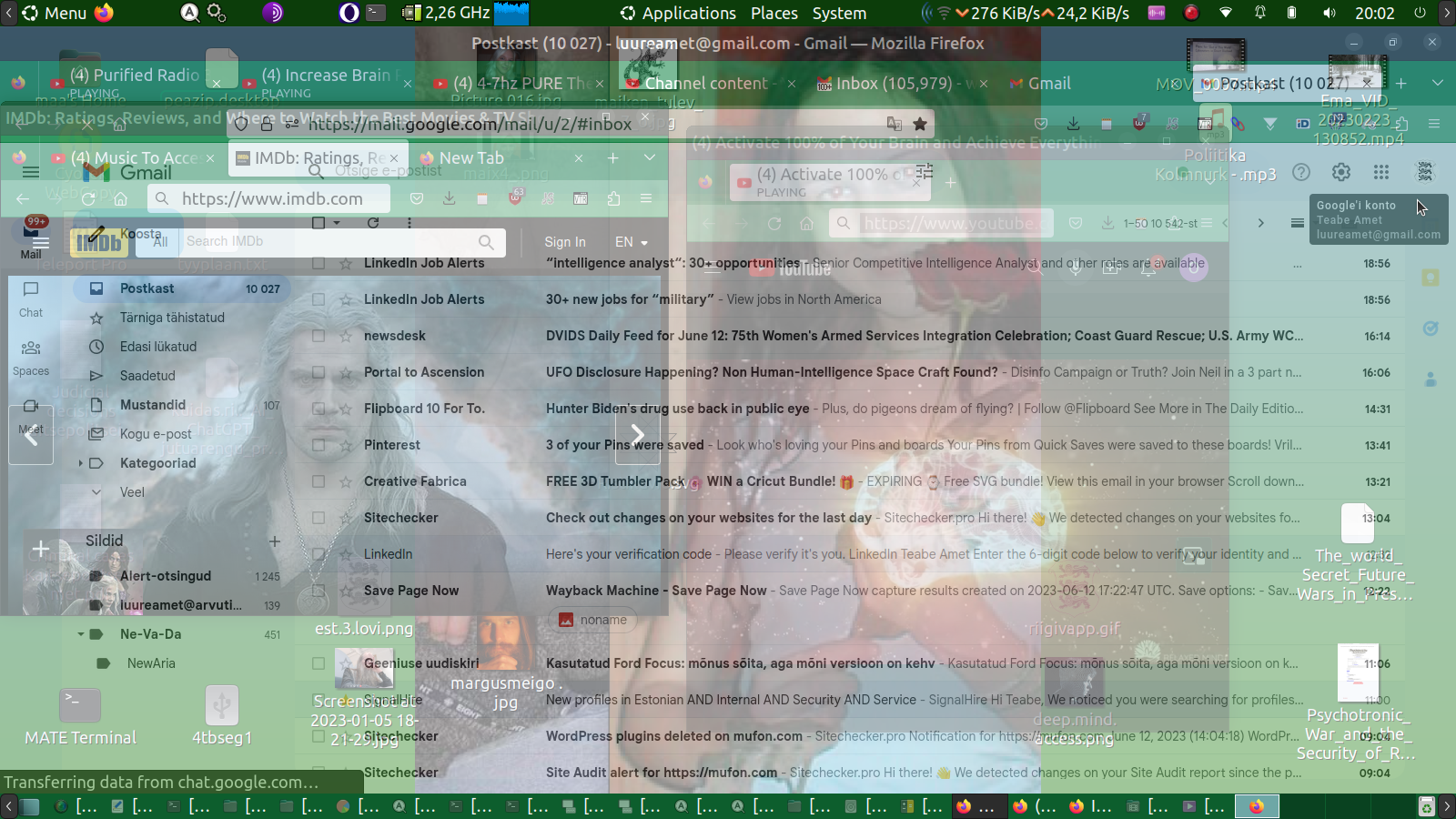Expand the Veel section in Gmail sidebar

point(96,492)
